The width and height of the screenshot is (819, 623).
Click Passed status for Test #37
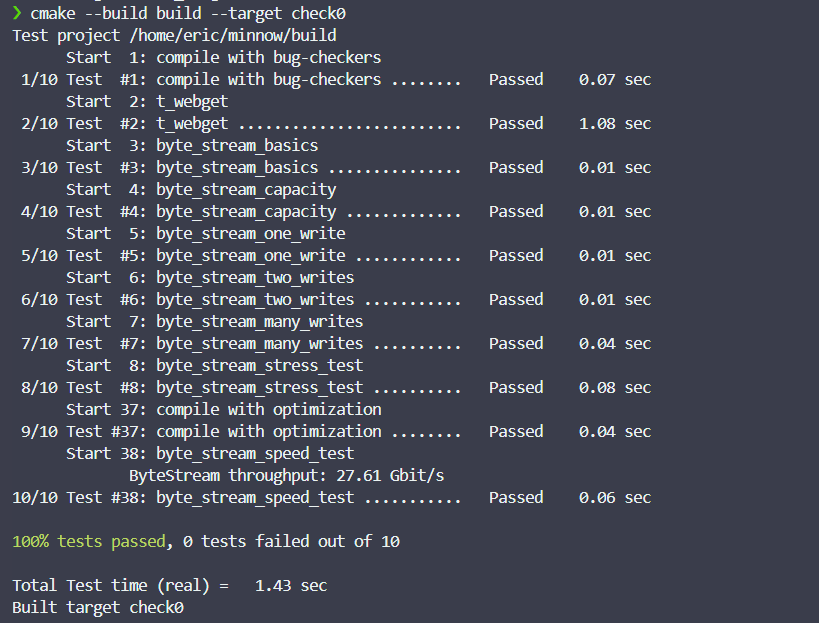click(x=516, y=431)
